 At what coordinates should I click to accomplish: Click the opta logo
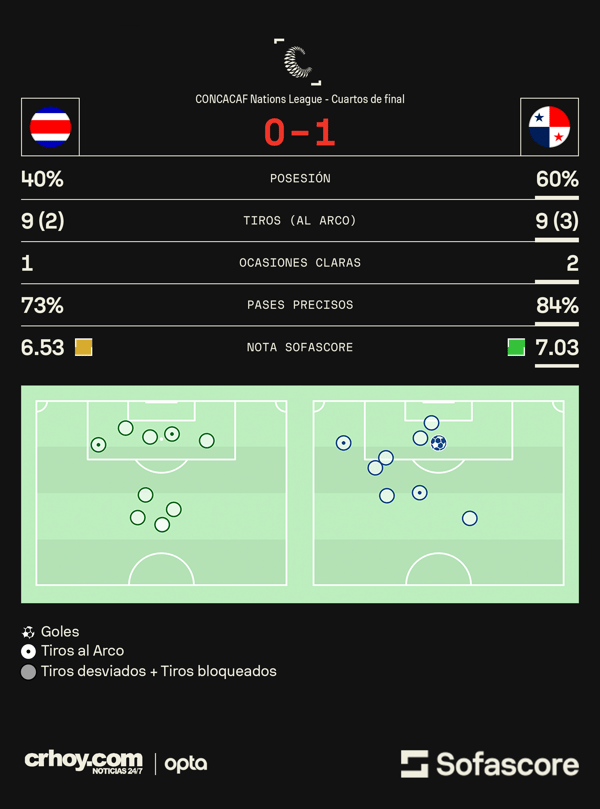coord(186,764)
